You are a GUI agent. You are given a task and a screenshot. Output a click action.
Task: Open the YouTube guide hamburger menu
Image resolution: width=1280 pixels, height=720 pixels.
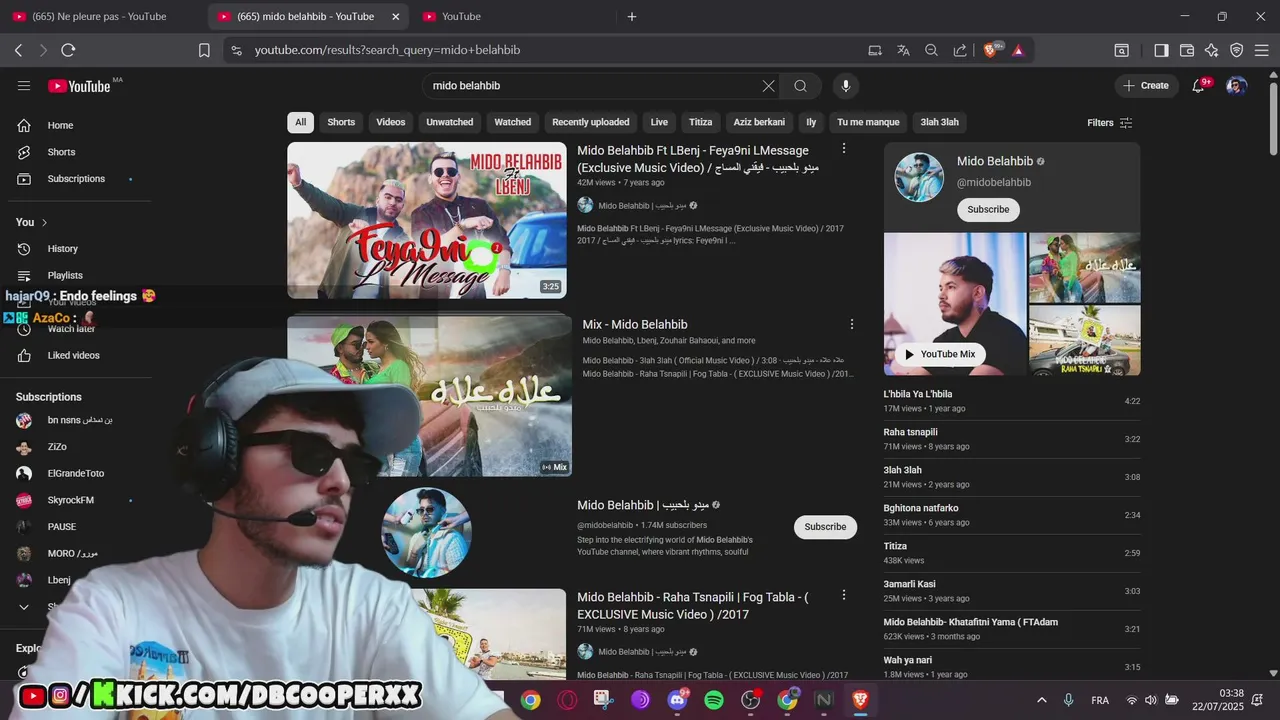pyautogui.click(x=24, y=86)
